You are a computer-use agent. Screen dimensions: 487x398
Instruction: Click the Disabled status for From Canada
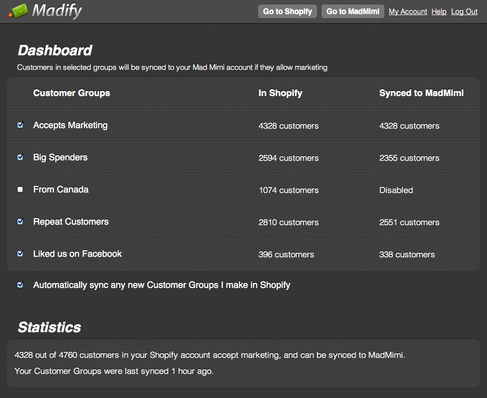(396, 190)
